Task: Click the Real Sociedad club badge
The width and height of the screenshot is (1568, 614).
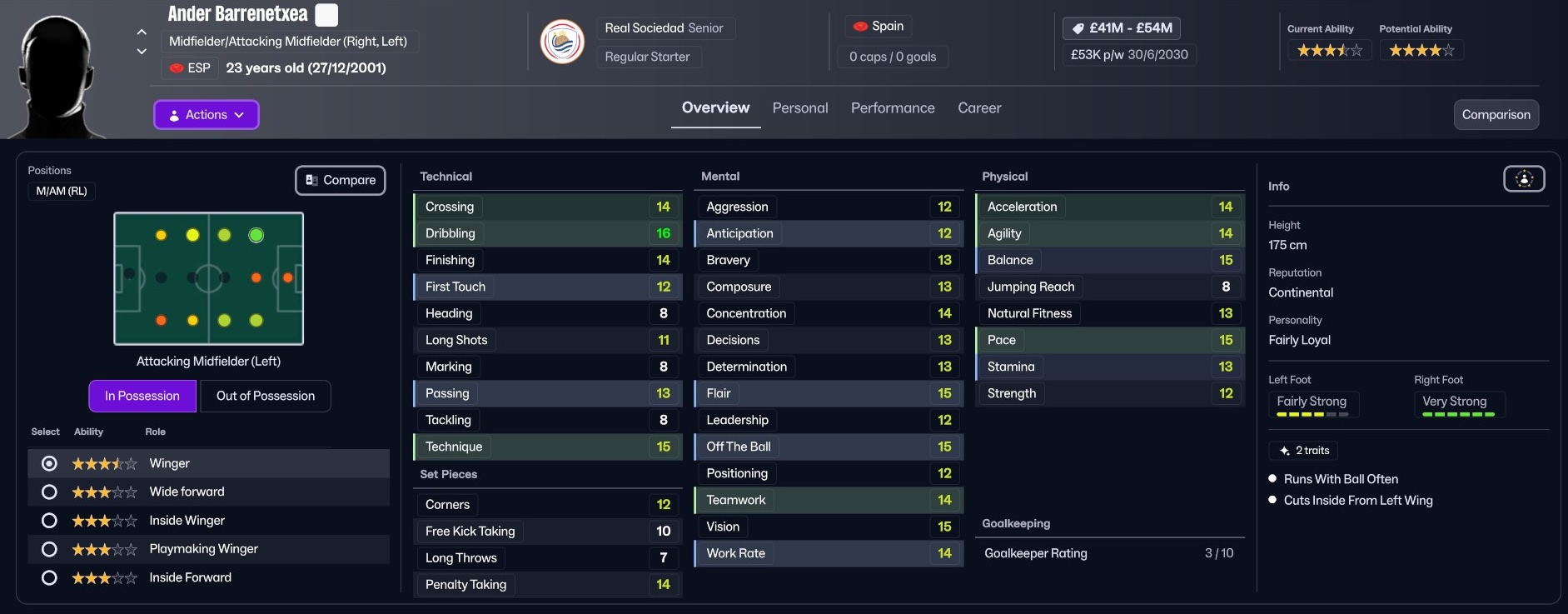Action: point(562,42)
